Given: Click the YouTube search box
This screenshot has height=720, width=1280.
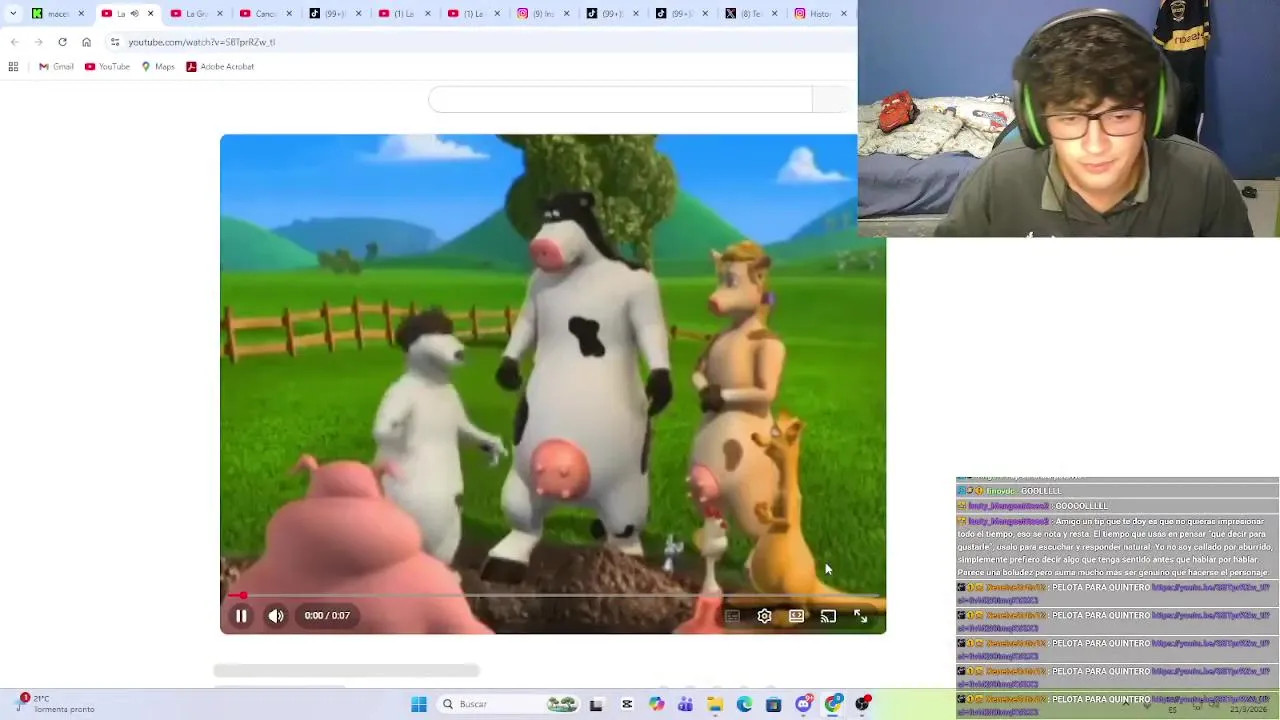Looking at the screenshot, I should tap(620, 99).
